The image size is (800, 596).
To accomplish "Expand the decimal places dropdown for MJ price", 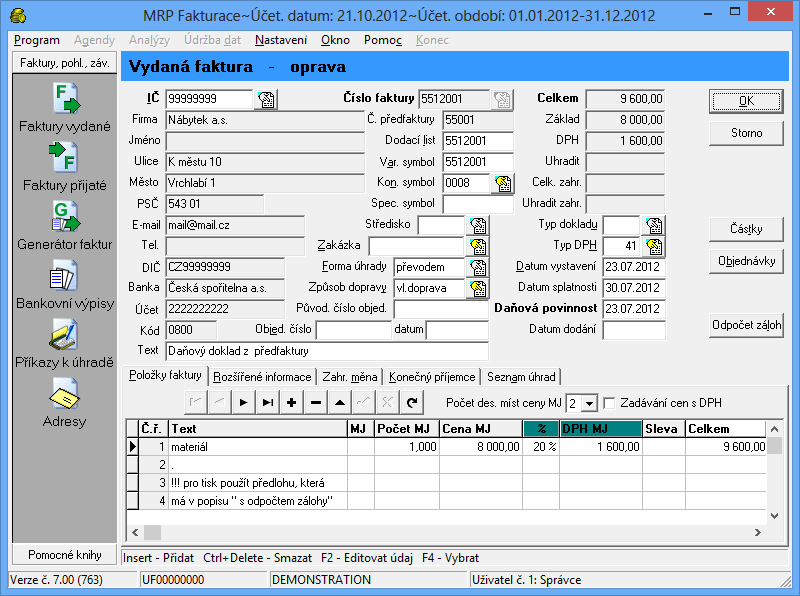I will 589,403.
